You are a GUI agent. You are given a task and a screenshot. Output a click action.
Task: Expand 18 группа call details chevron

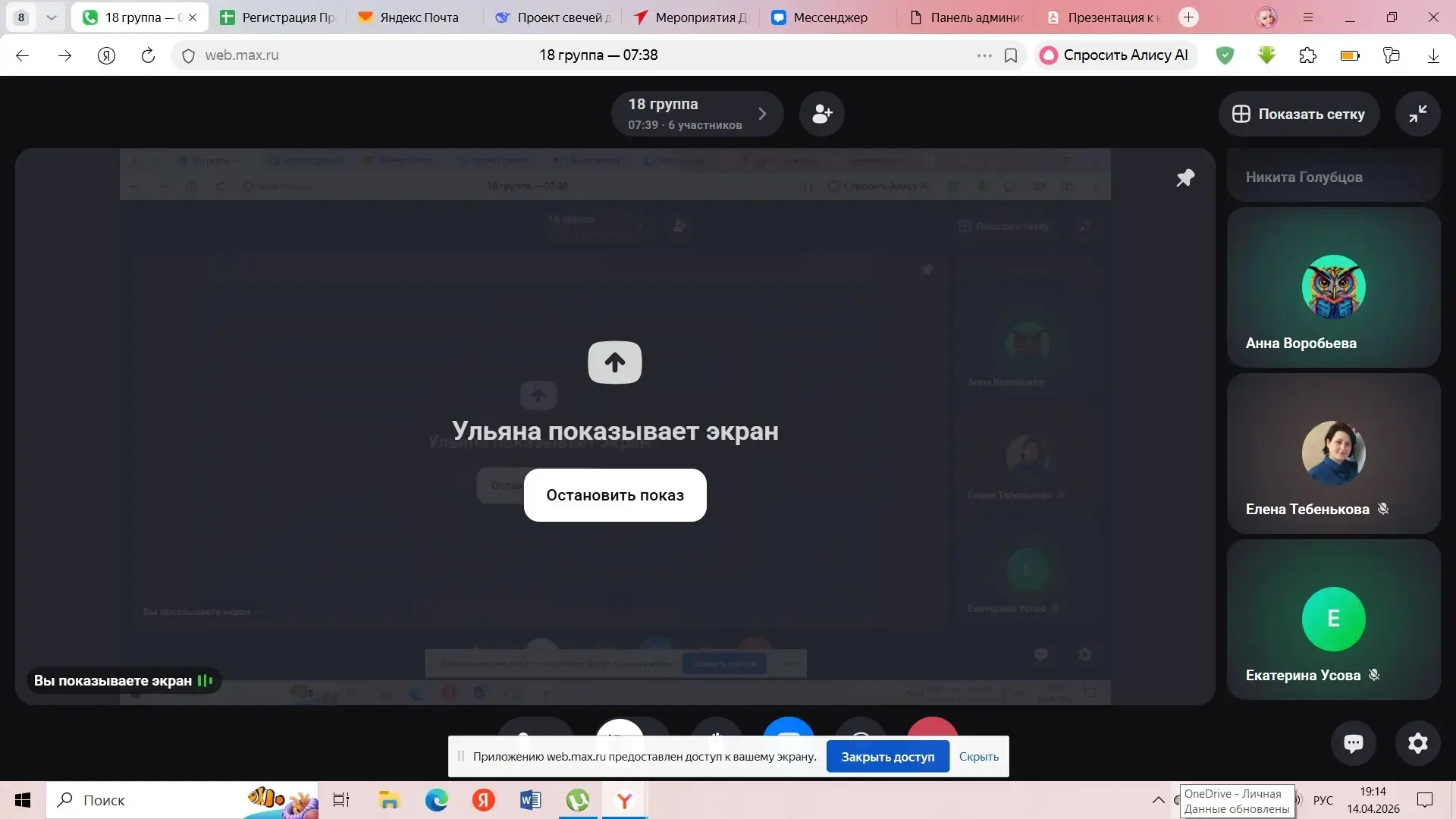point(762,114)
